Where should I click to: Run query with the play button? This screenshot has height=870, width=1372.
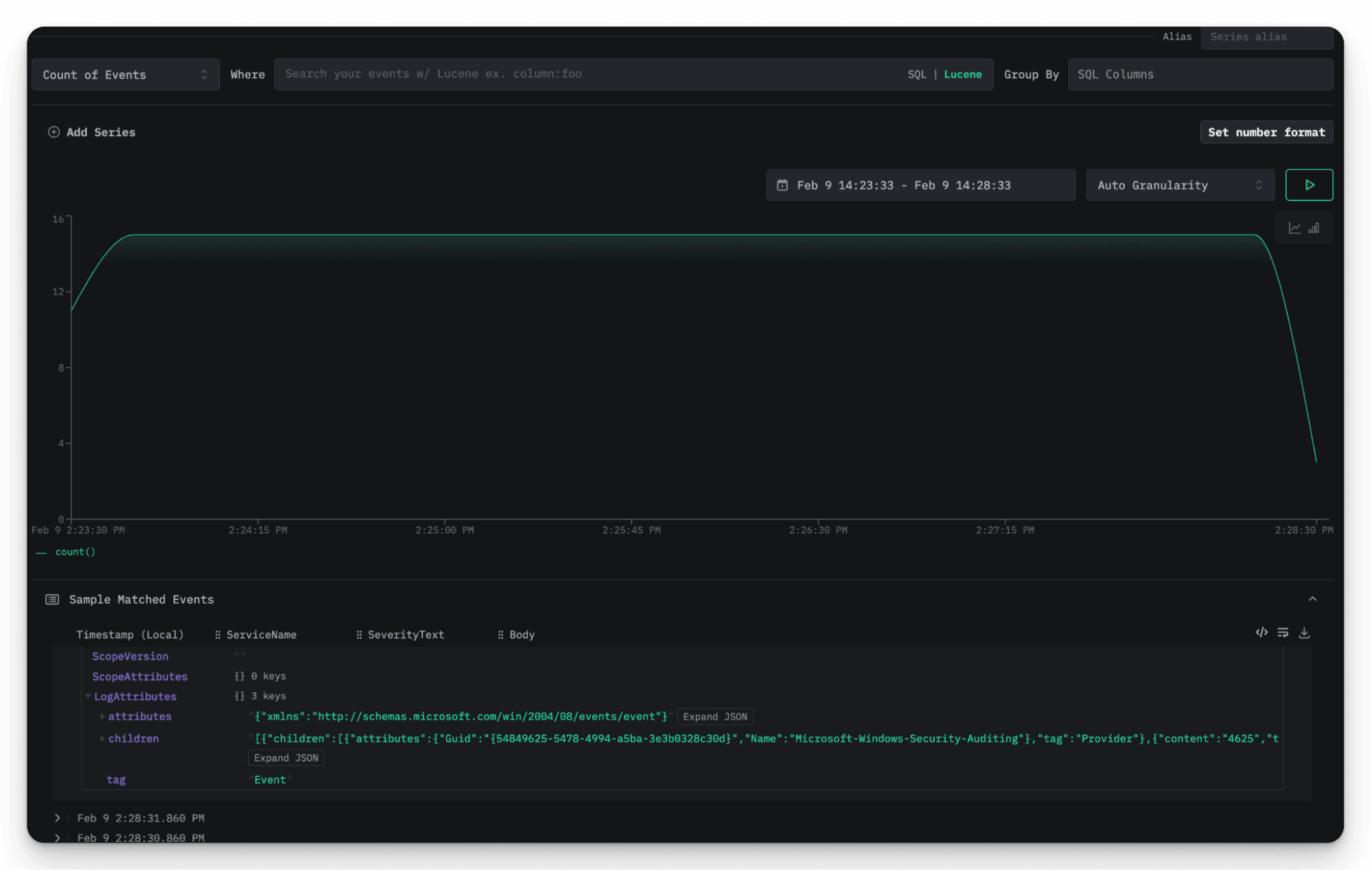click(1309, 185)
